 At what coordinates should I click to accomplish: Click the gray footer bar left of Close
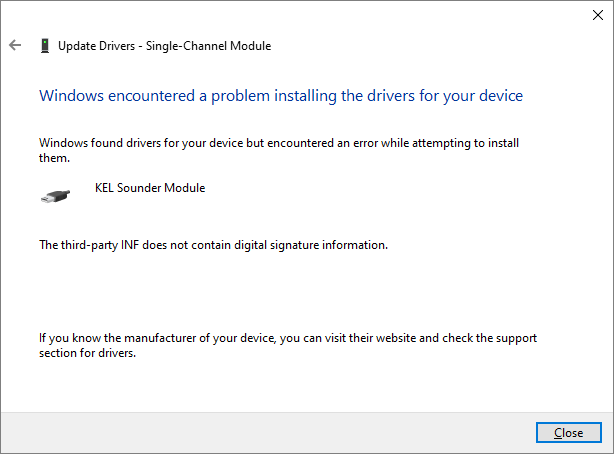pos(268,432)
